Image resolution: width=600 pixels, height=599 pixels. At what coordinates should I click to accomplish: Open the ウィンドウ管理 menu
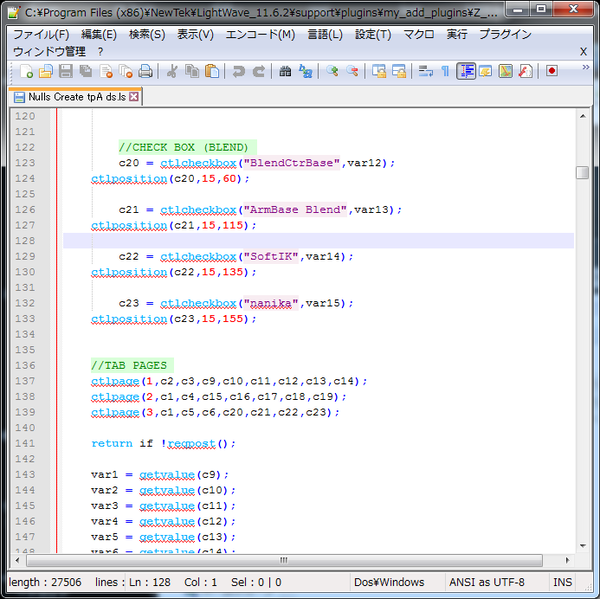[49, 51]
